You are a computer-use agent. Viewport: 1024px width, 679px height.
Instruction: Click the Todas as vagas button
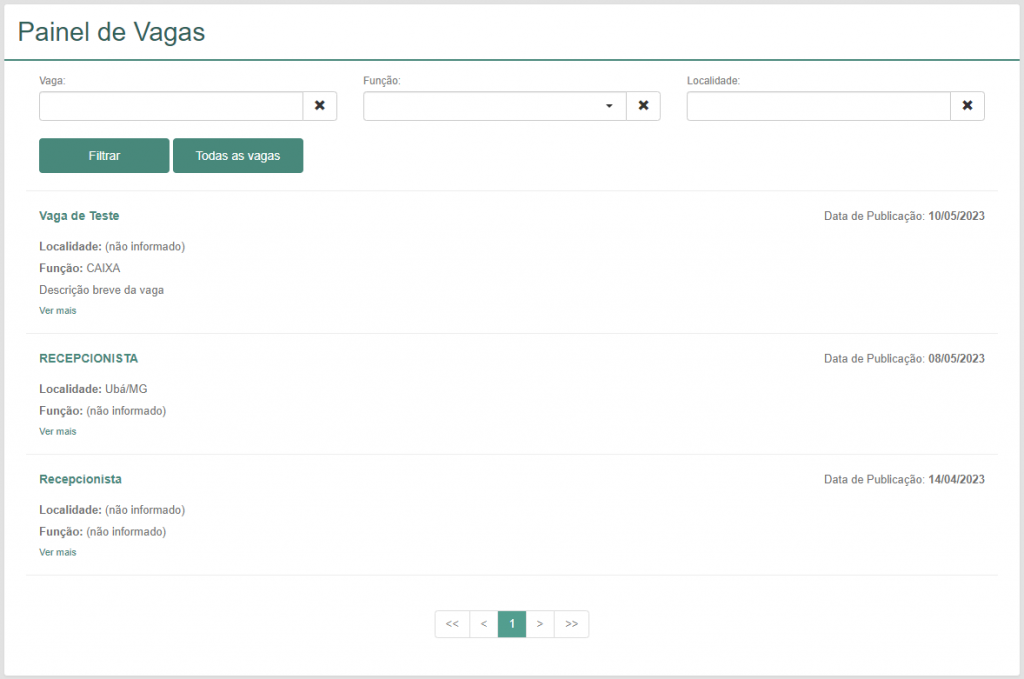238,156
